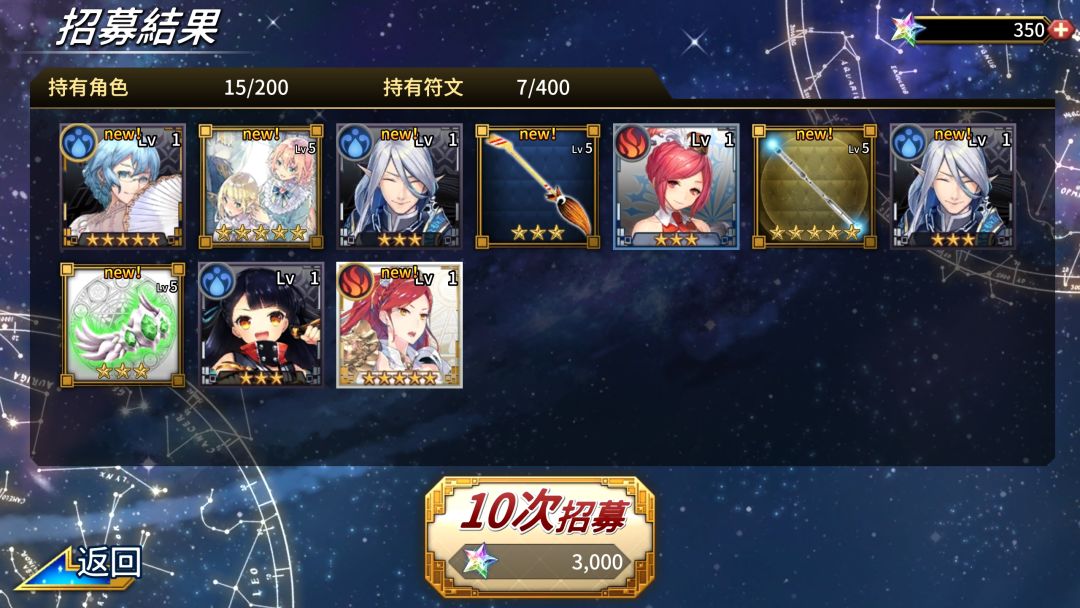
Task: Tap the fire element icon on the second-row five-star card
Action: 355,281
